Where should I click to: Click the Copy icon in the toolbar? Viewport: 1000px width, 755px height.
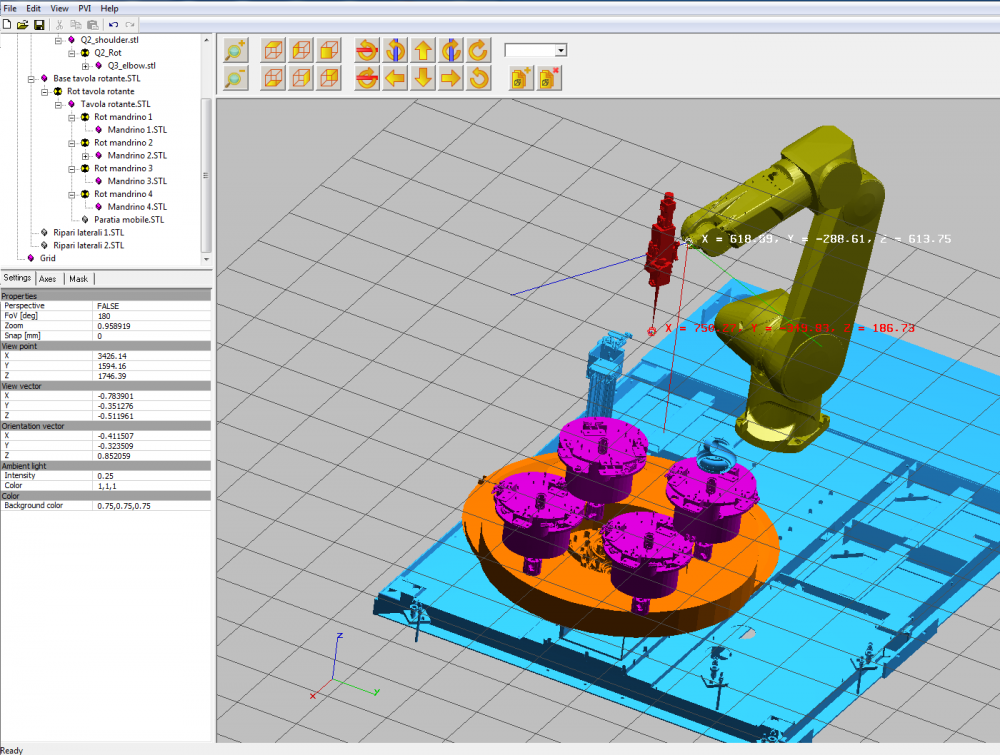[x=76, y=25]
